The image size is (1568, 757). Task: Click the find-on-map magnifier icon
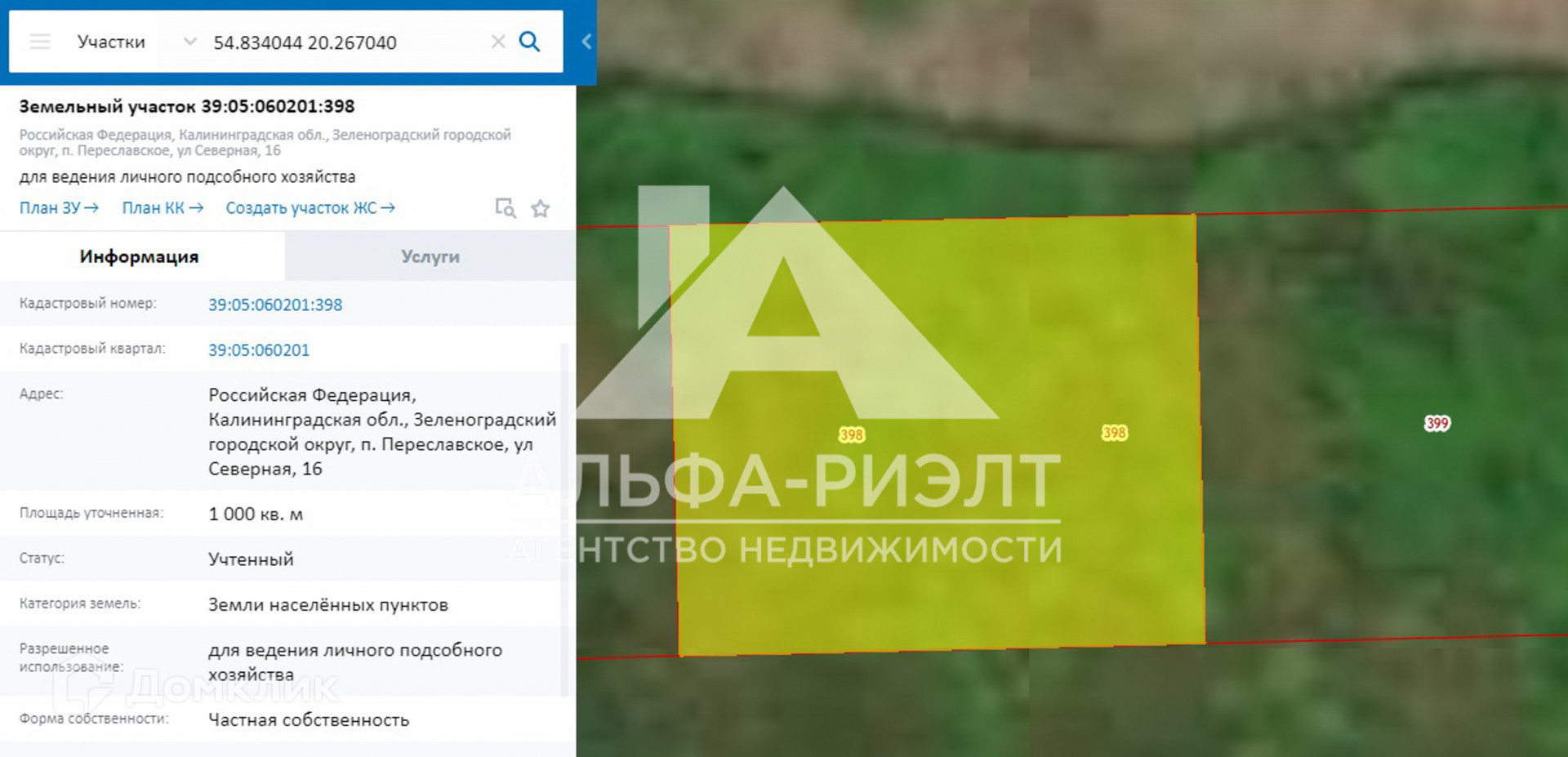click(x=506, y=208)
